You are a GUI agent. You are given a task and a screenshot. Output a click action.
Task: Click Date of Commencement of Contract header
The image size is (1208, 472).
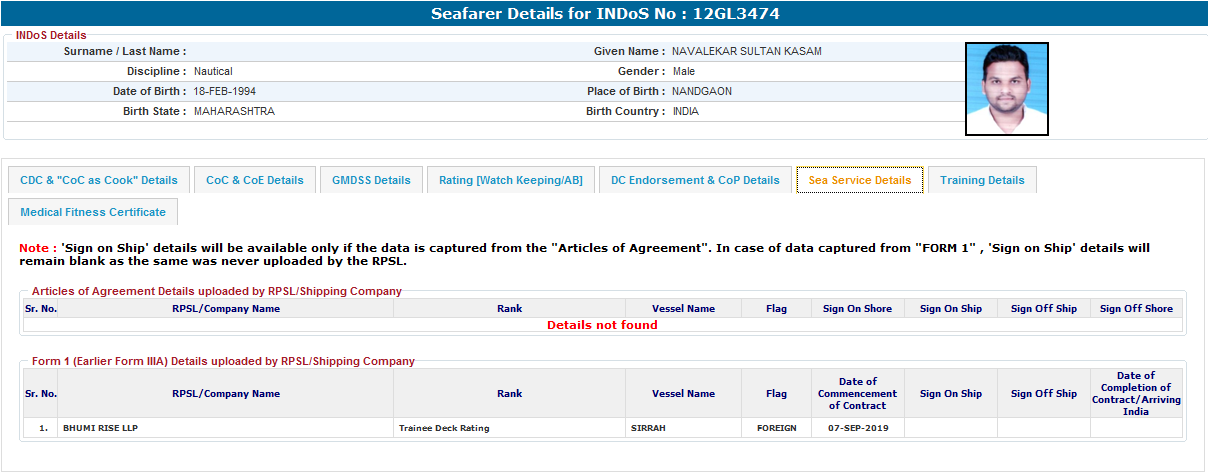857,393
